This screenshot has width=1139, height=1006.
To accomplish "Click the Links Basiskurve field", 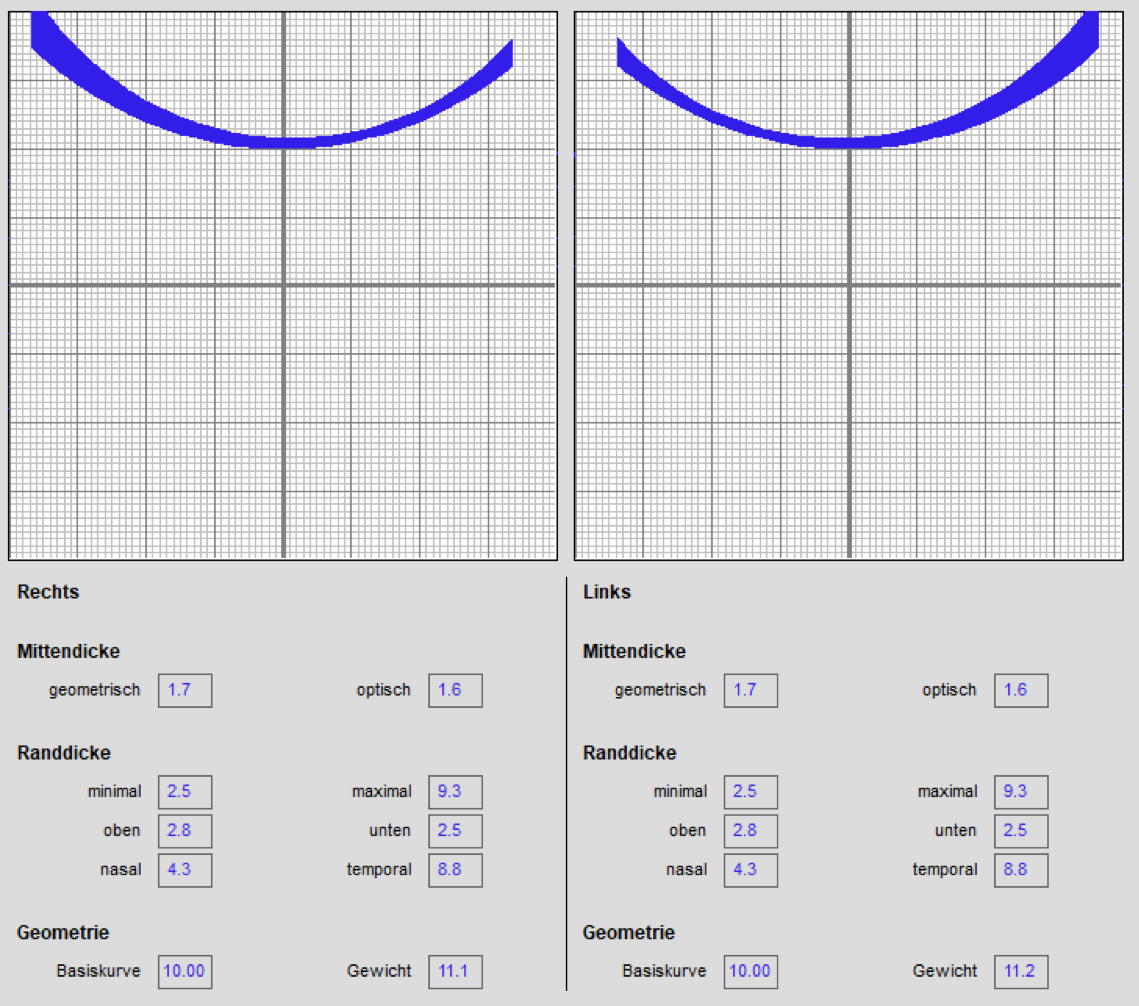I will pyautogui.click(x=750, y=971).
